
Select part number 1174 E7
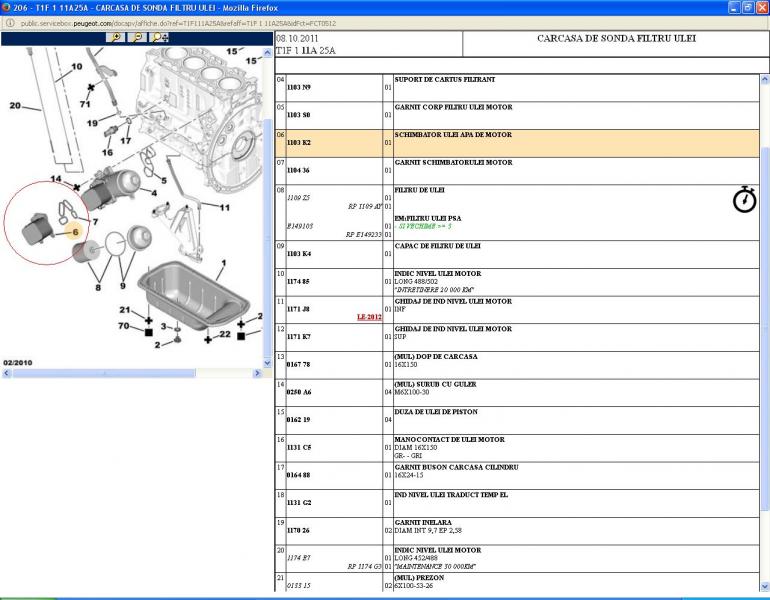click(x=299, y=558)
